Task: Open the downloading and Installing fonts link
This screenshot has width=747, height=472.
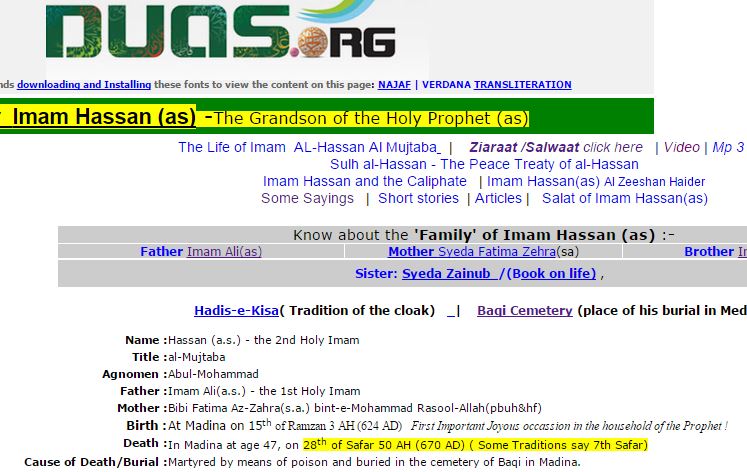Action: [x=84, y=85]
